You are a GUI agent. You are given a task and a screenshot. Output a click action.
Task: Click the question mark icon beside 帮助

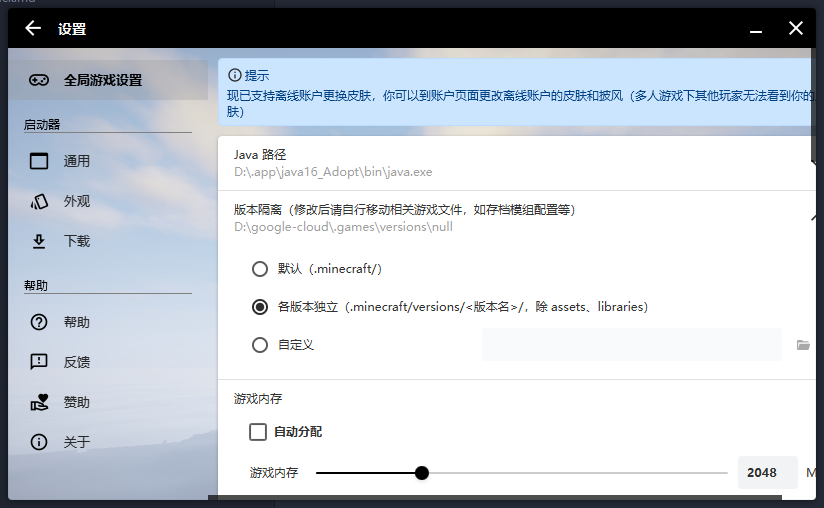point(39,322)
